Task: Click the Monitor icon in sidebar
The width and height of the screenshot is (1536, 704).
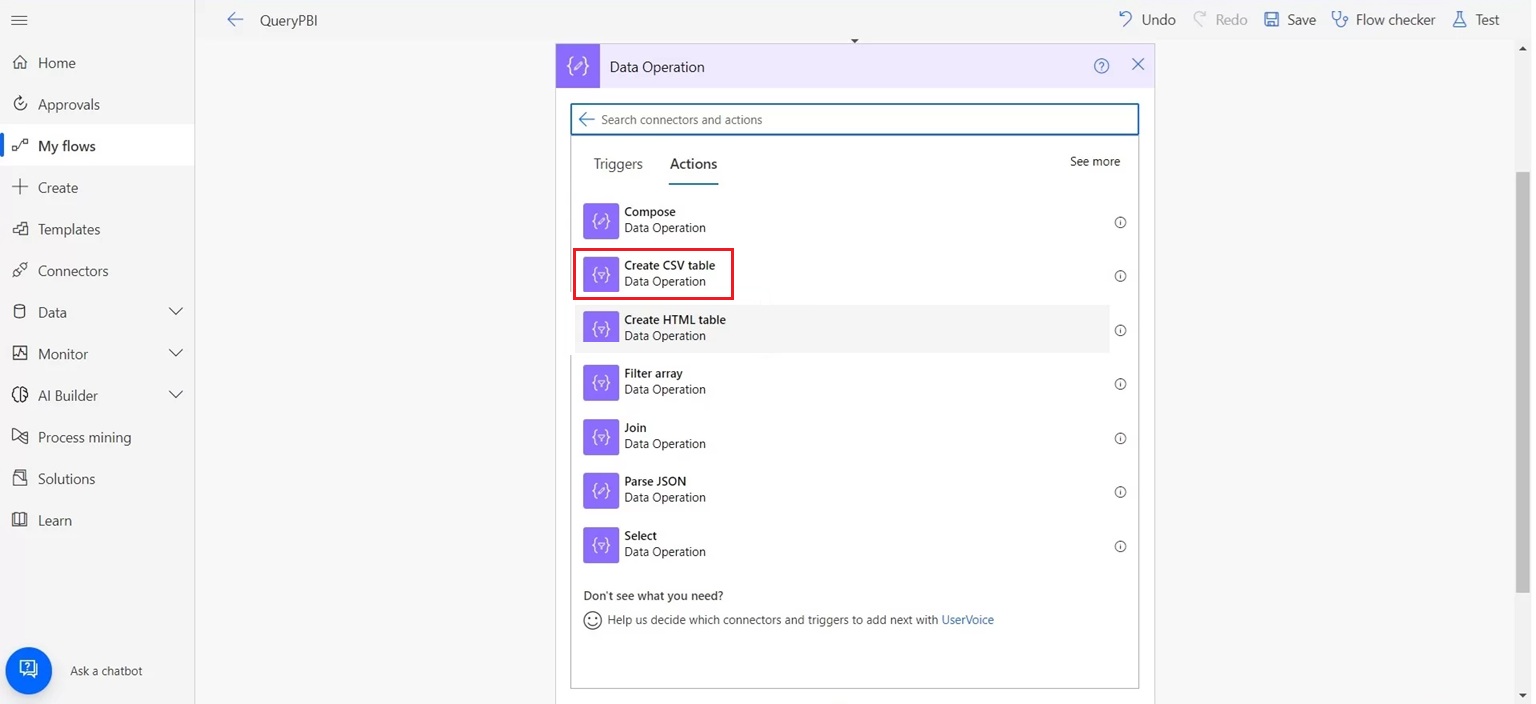Action: click(20, 354)
